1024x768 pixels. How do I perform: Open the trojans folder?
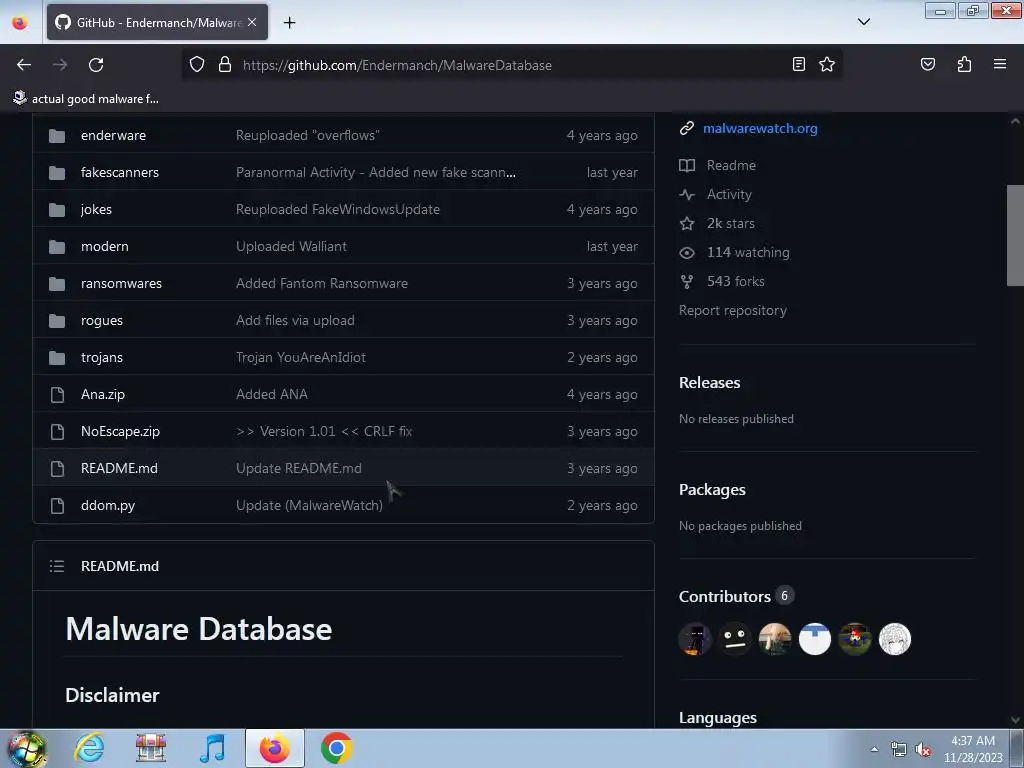[x=102, y=357]
